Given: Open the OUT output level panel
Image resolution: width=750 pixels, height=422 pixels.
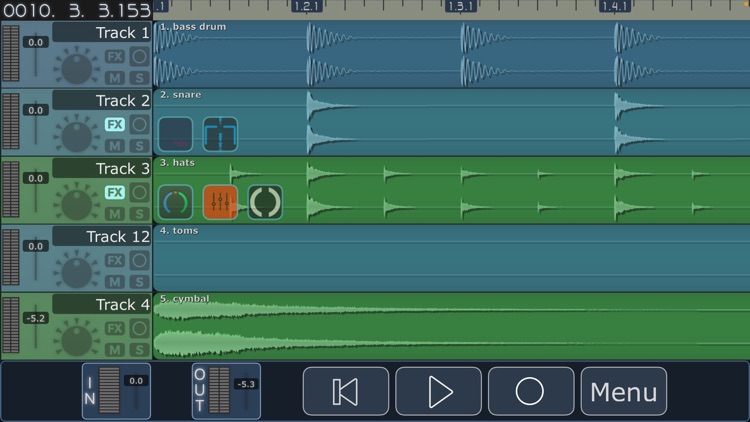Looking at the screenshot, I should click(226, 391).
